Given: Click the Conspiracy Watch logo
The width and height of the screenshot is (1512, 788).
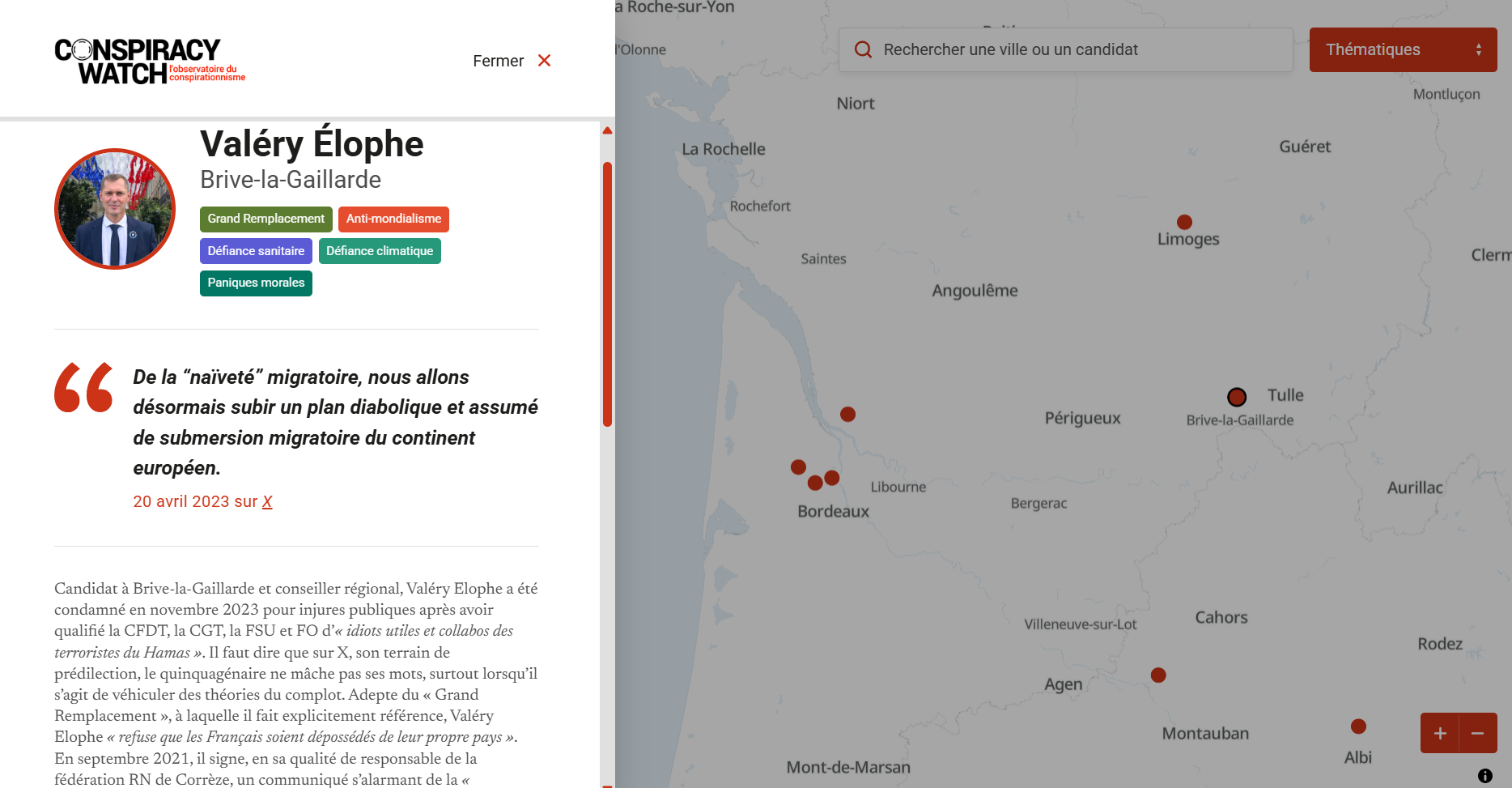Looking at the screenshot, I should coord(150,61).
